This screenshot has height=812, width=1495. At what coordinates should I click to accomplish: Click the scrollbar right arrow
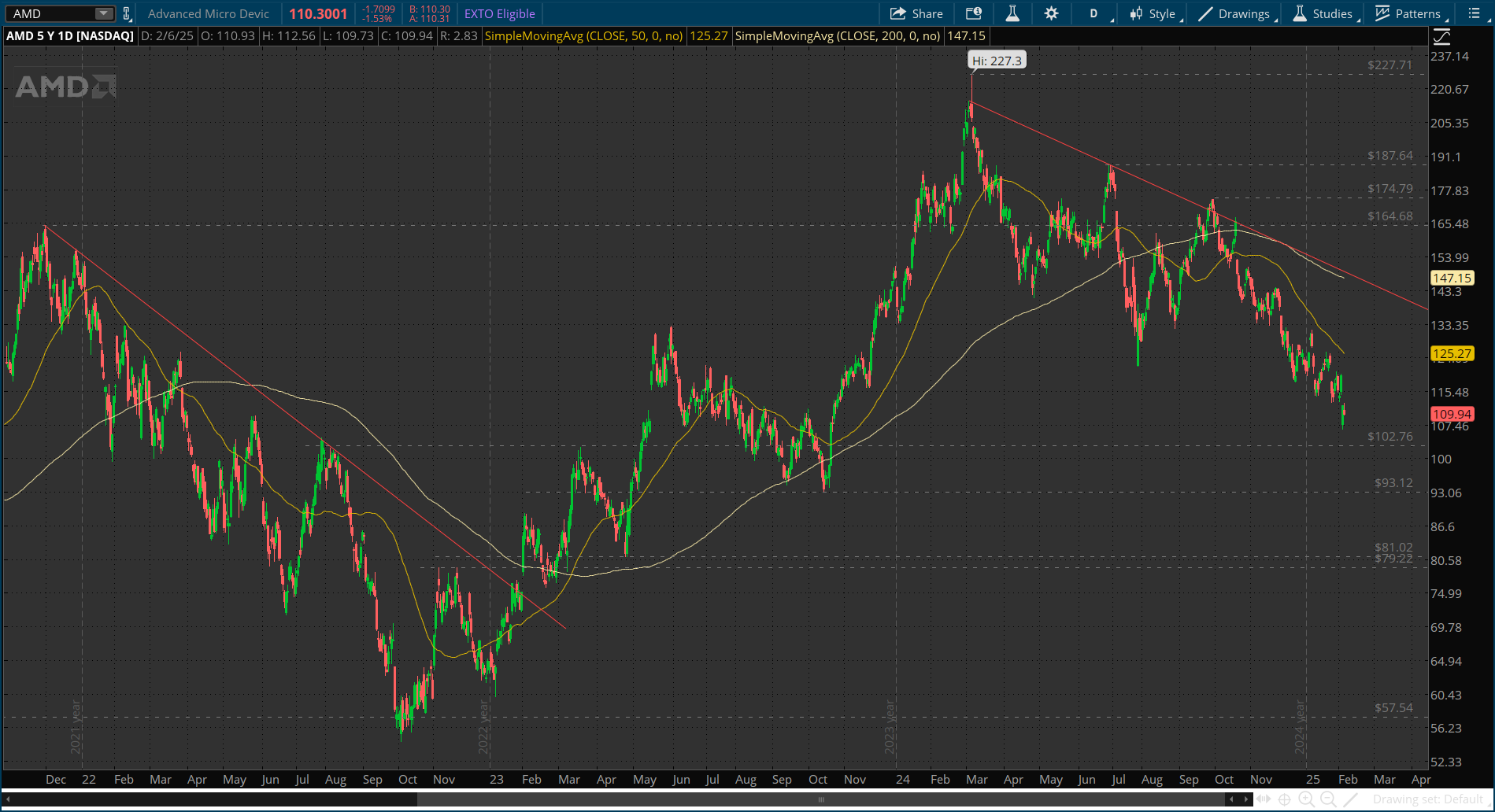[x=1245, y=799]
